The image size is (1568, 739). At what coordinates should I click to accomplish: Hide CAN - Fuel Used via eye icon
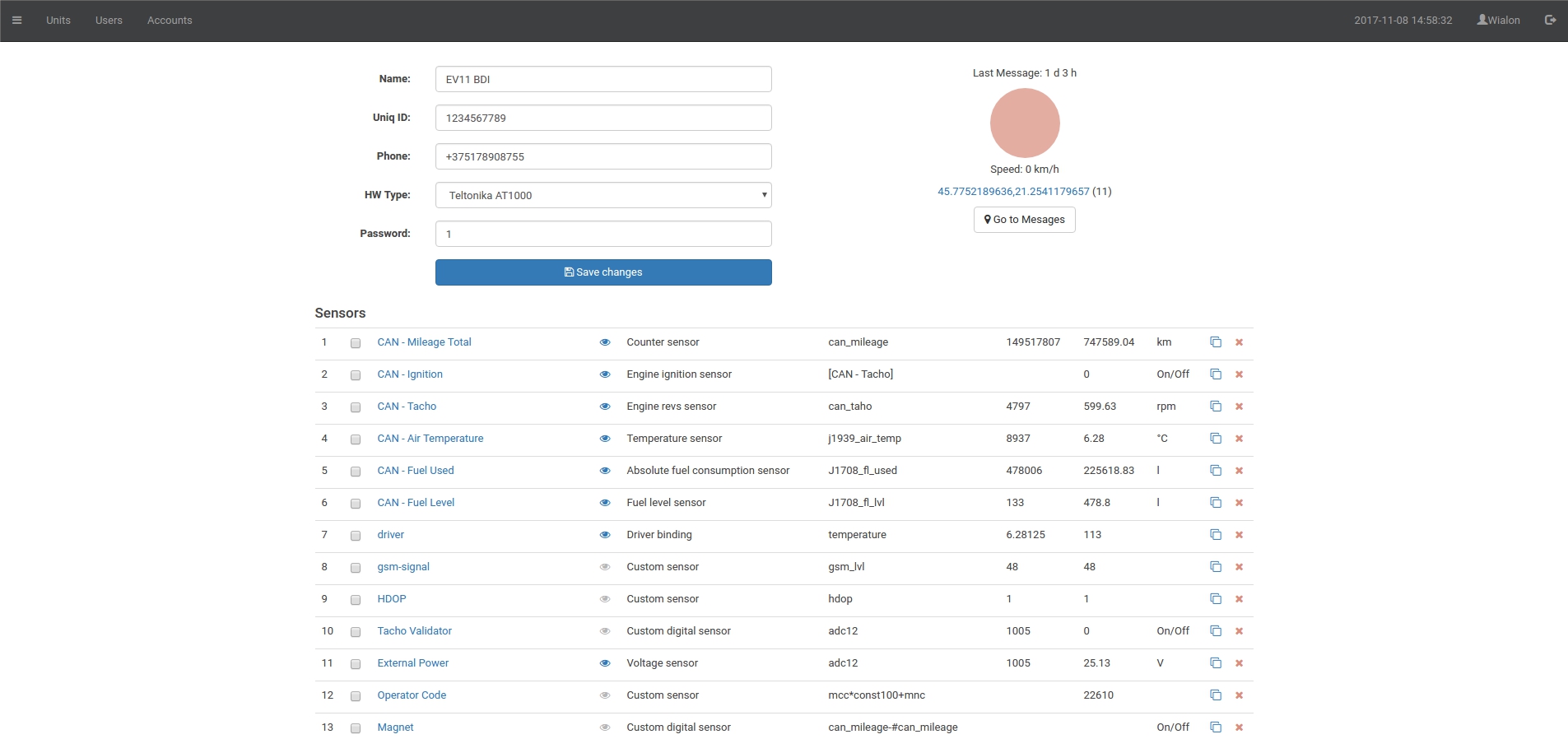(x=605, y=471)
